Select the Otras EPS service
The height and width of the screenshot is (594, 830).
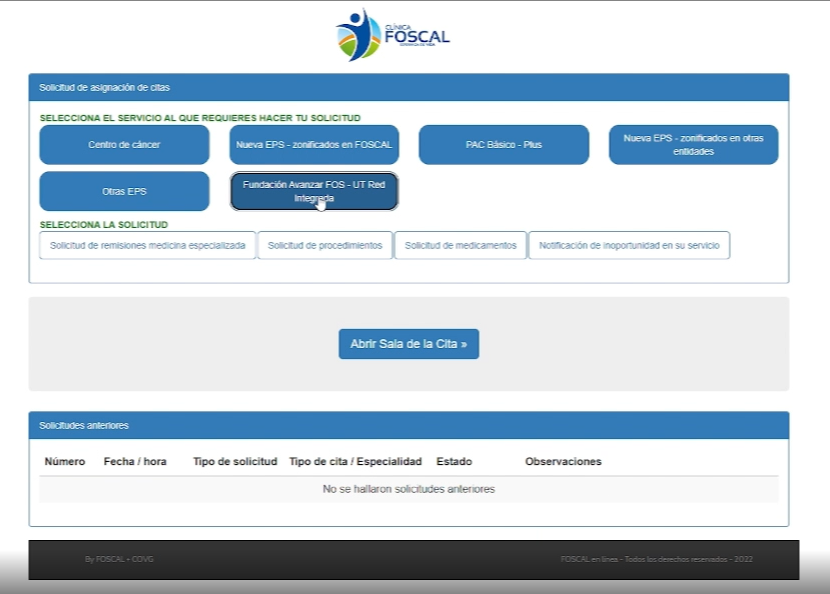pos(124,191)
